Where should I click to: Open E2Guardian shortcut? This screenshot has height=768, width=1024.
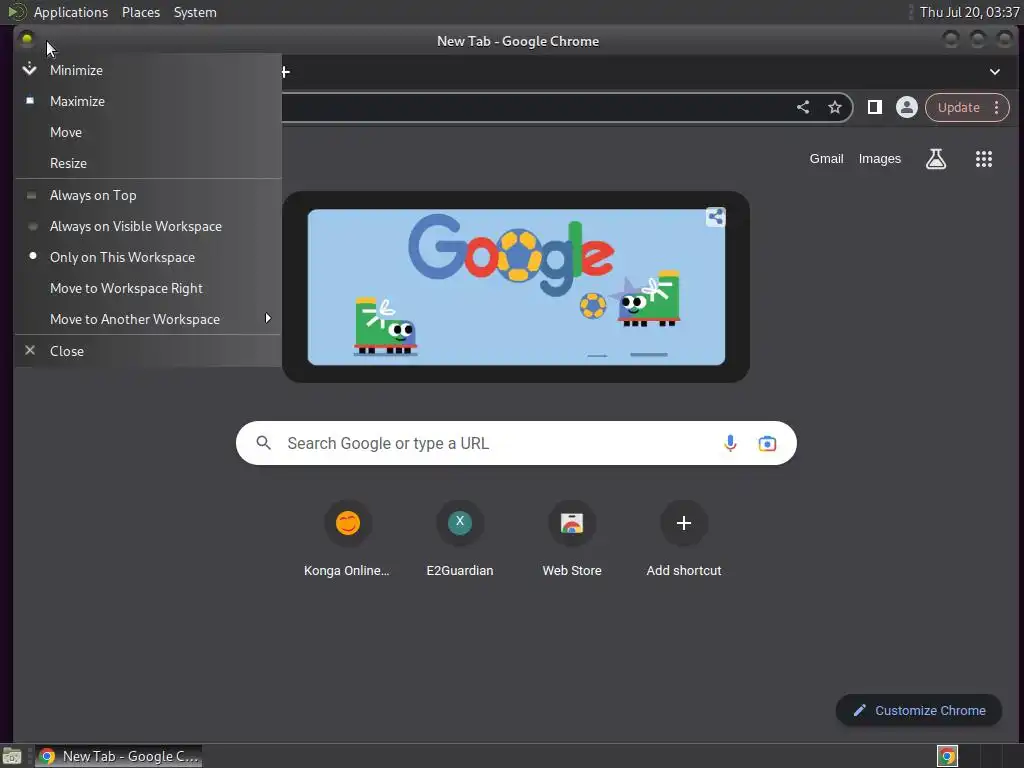tap(460, 539)
